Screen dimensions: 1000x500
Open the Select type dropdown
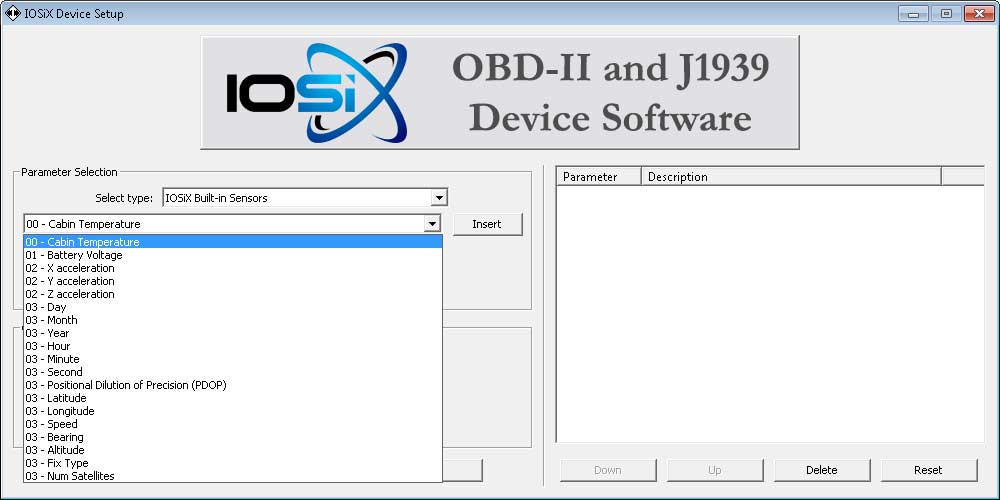tap(305, 198)
